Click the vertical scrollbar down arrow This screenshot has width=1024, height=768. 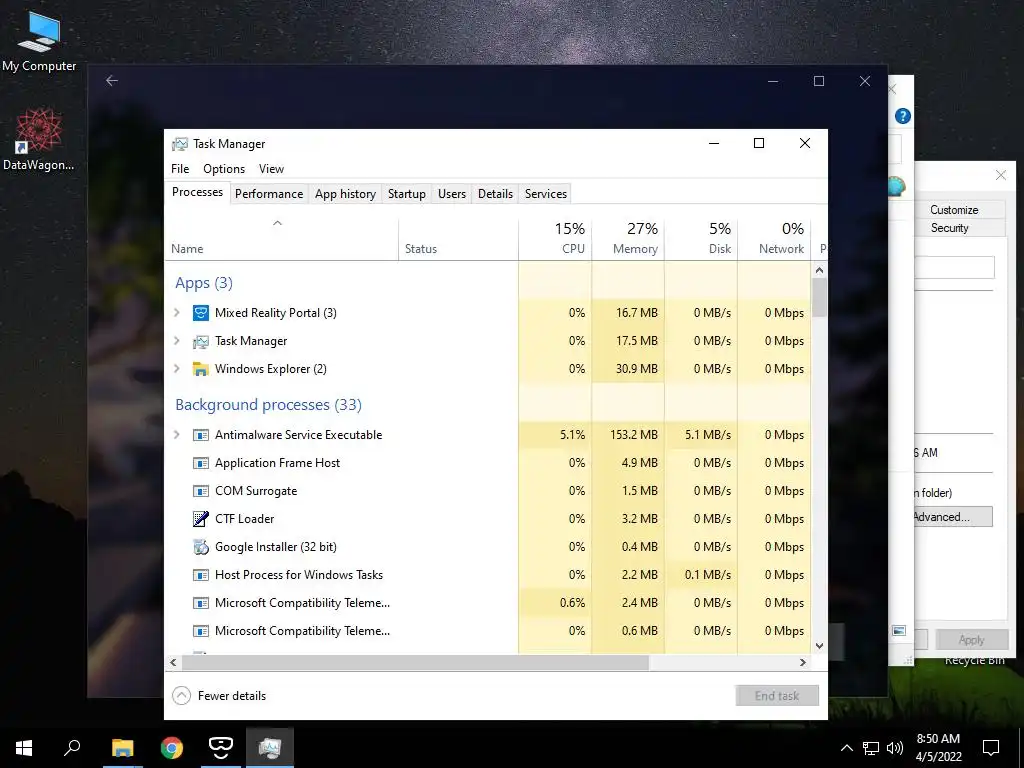tap(820, 646)
